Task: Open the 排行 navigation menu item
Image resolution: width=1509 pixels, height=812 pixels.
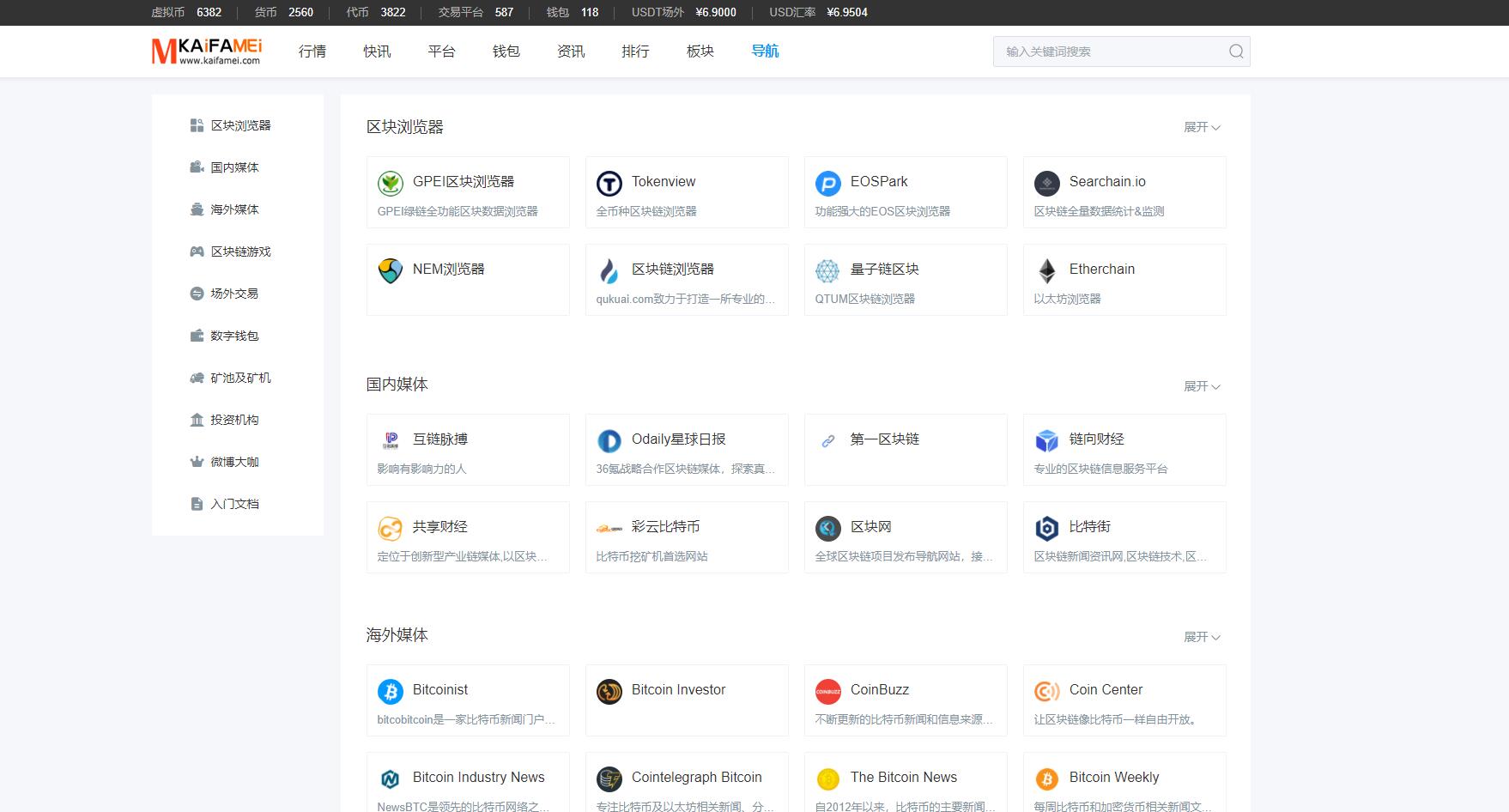Action: point(635,52)
